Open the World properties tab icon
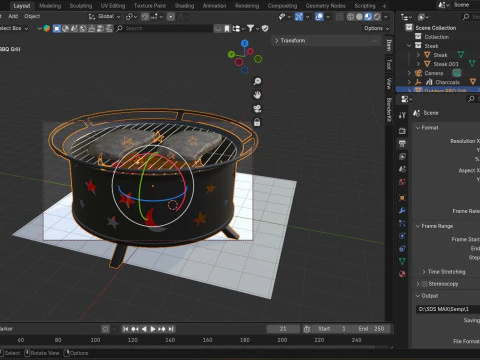Screen dimensions: 480x360 pos(402,182)
